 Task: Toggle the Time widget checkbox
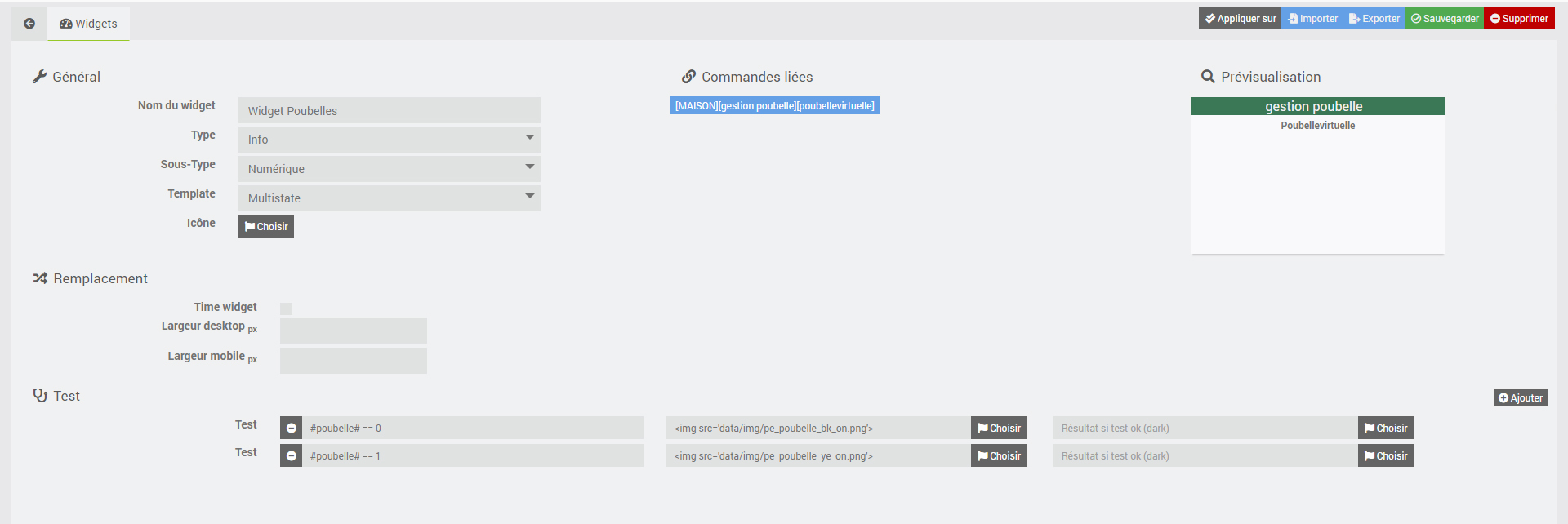[x=286, y=309]
